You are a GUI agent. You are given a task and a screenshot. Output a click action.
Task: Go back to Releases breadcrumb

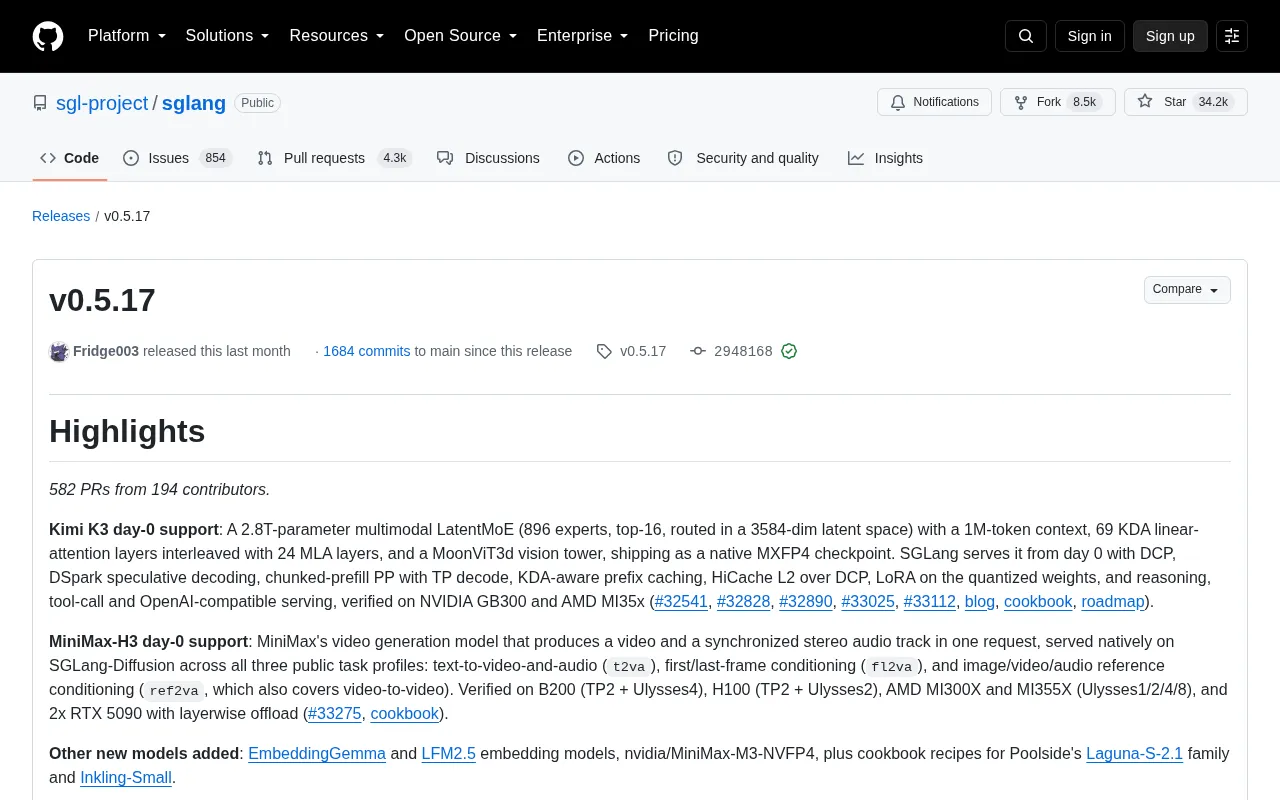coord(61,216)
